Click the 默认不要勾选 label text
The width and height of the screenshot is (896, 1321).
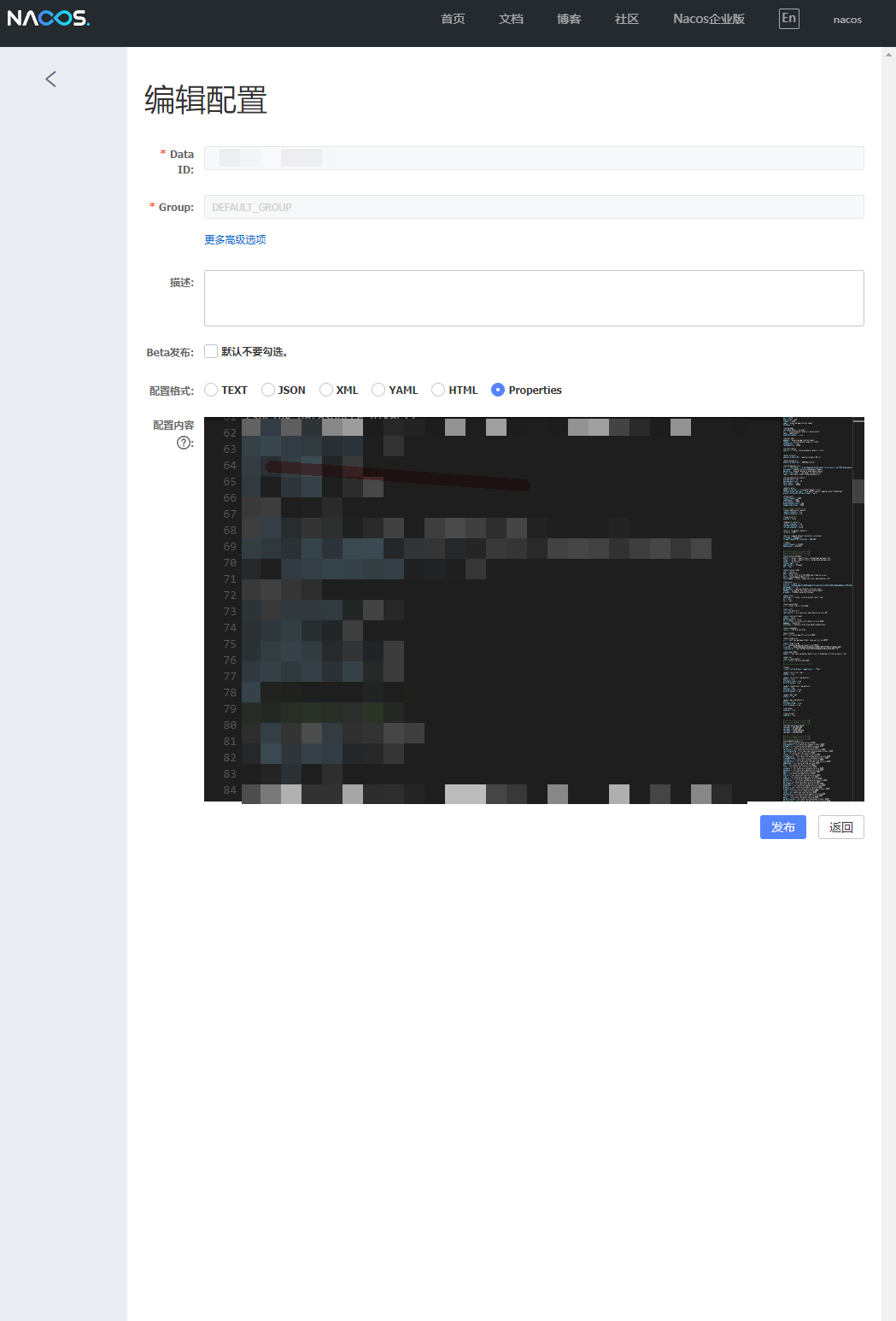click(255, 352)
